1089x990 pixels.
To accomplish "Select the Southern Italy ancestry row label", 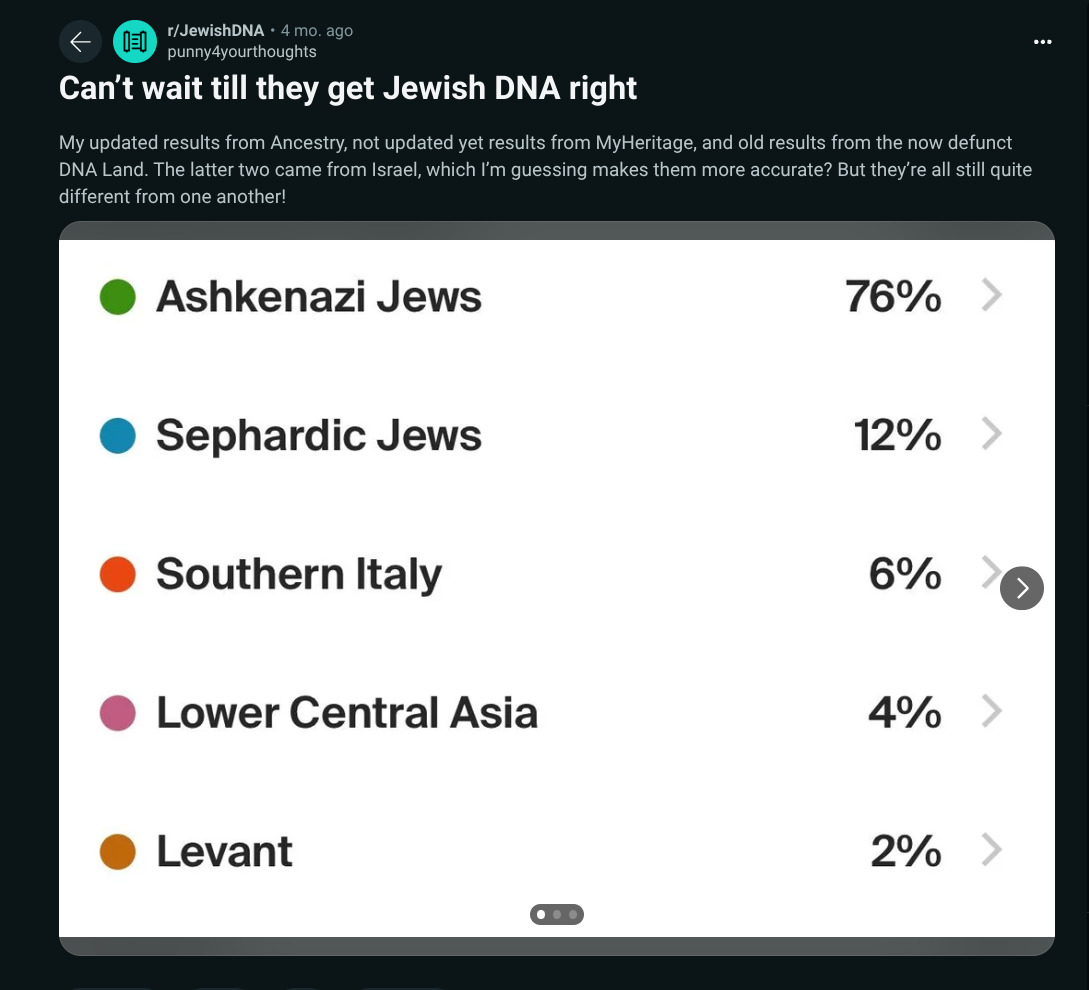I will pos(298,574).
